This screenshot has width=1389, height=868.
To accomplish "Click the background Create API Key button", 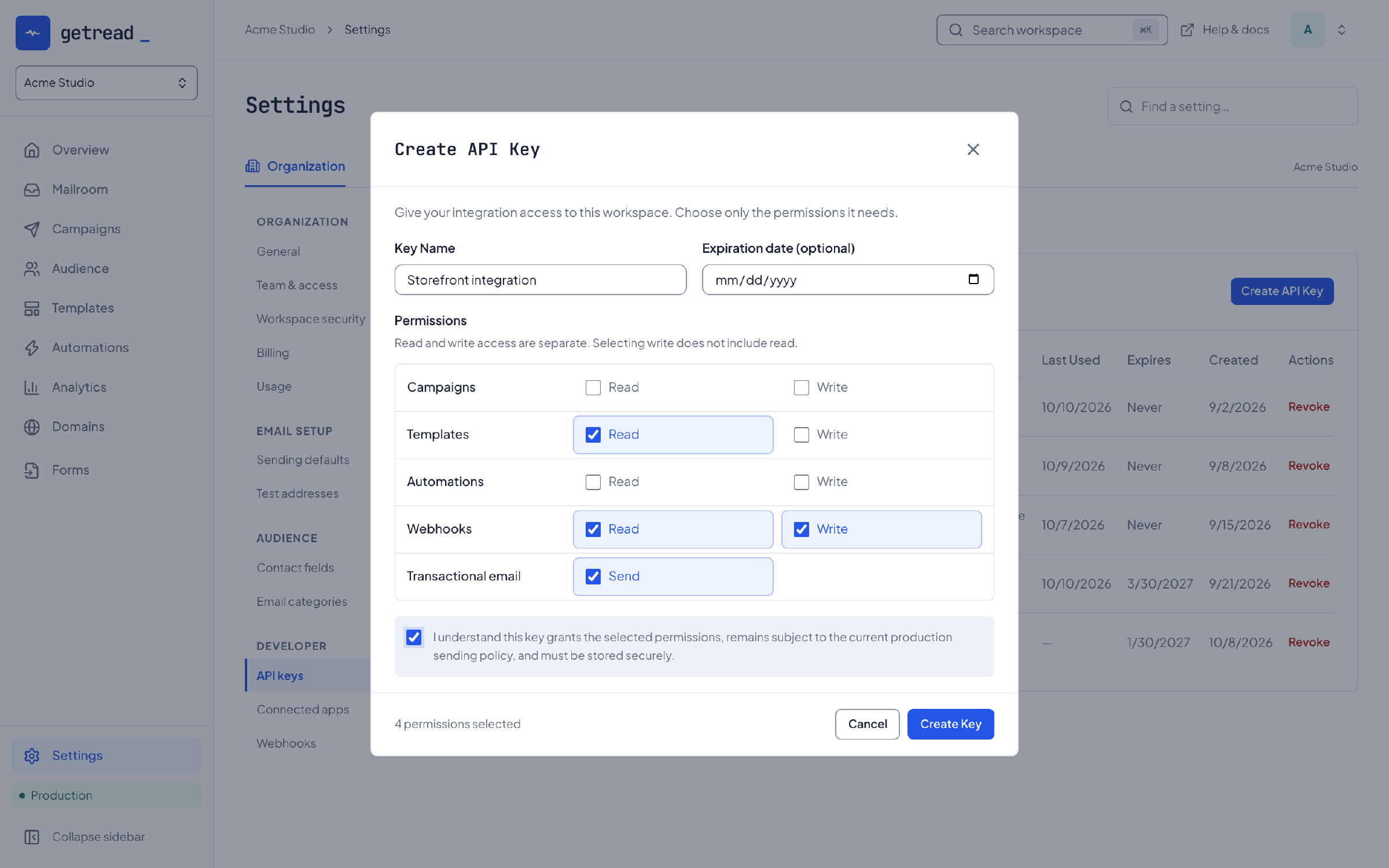I will (1283, 291).
